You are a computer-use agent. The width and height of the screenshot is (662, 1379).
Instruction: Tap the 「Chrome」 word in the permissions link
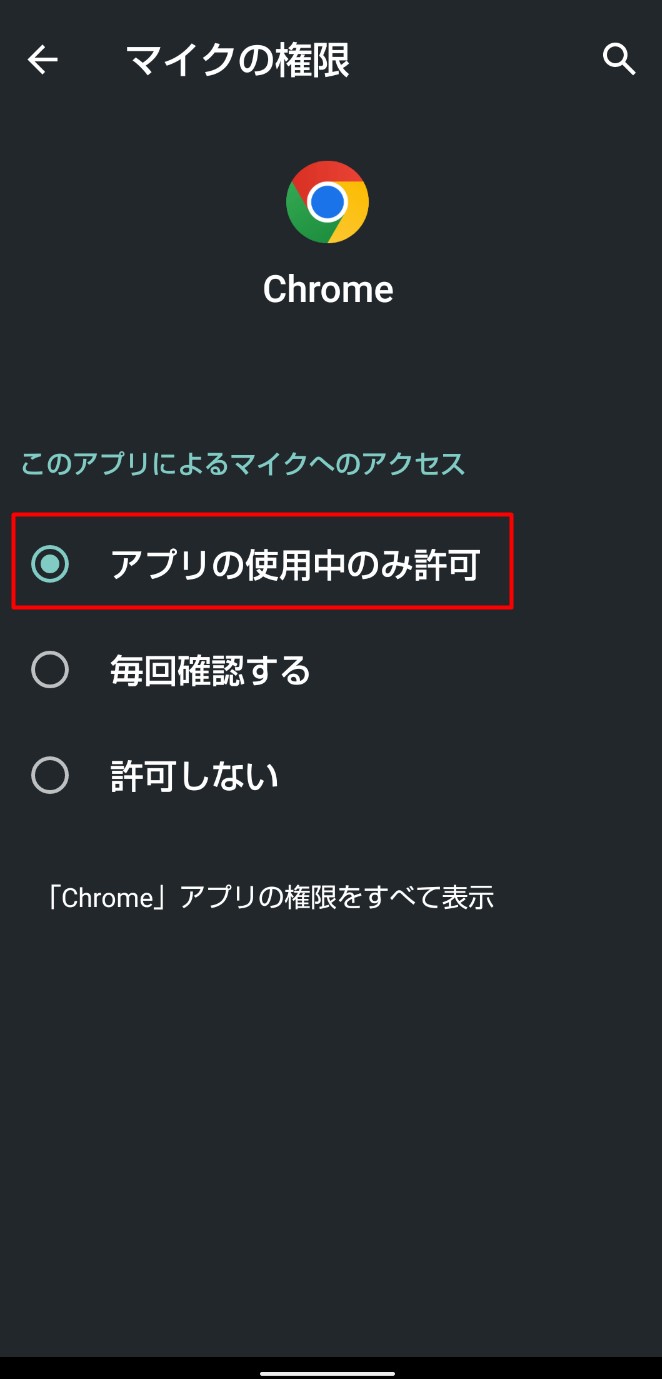click(x=107, y=897)
